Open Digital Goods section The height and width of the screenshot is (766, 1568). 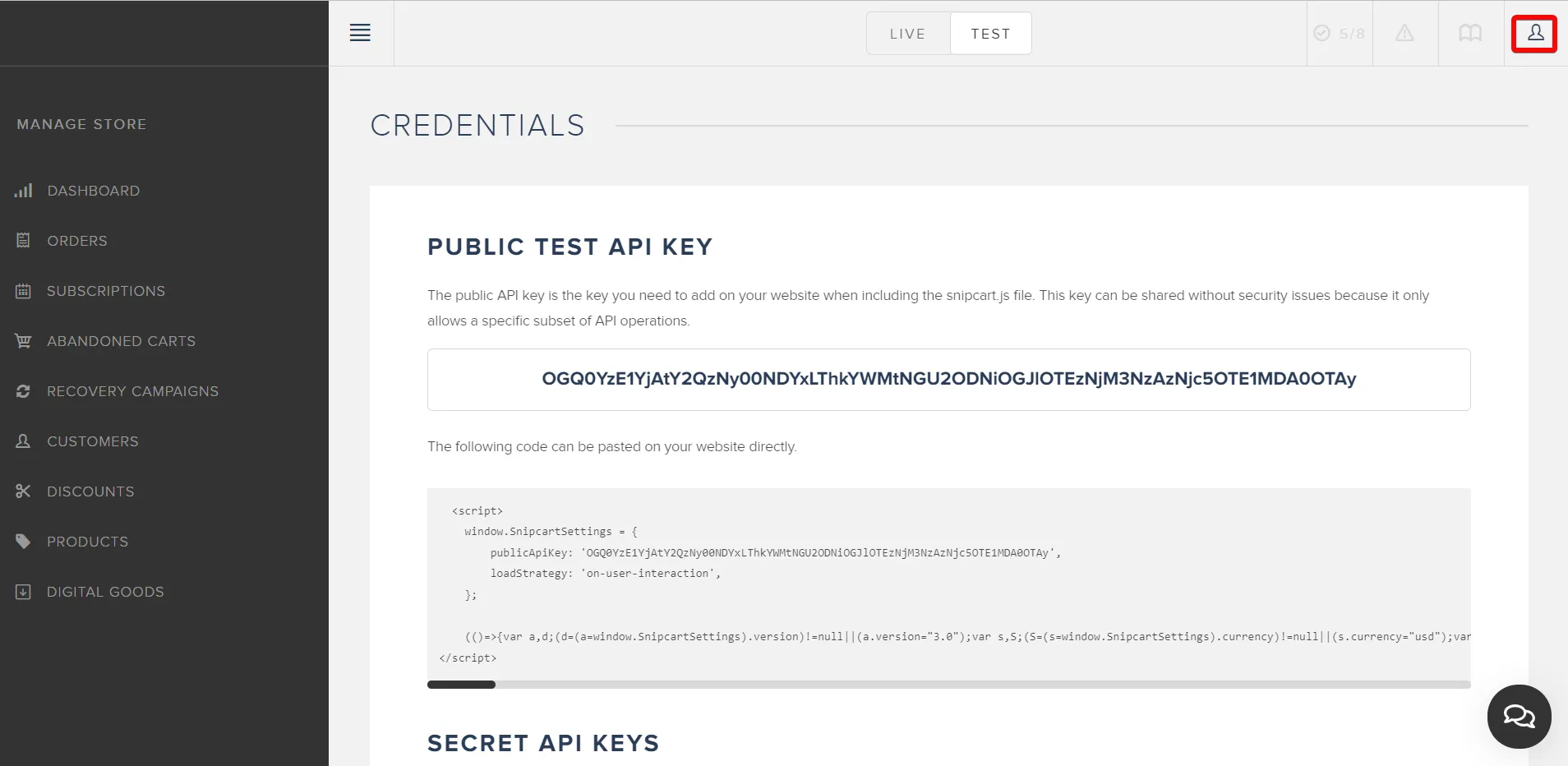click(x=105, y=592)
